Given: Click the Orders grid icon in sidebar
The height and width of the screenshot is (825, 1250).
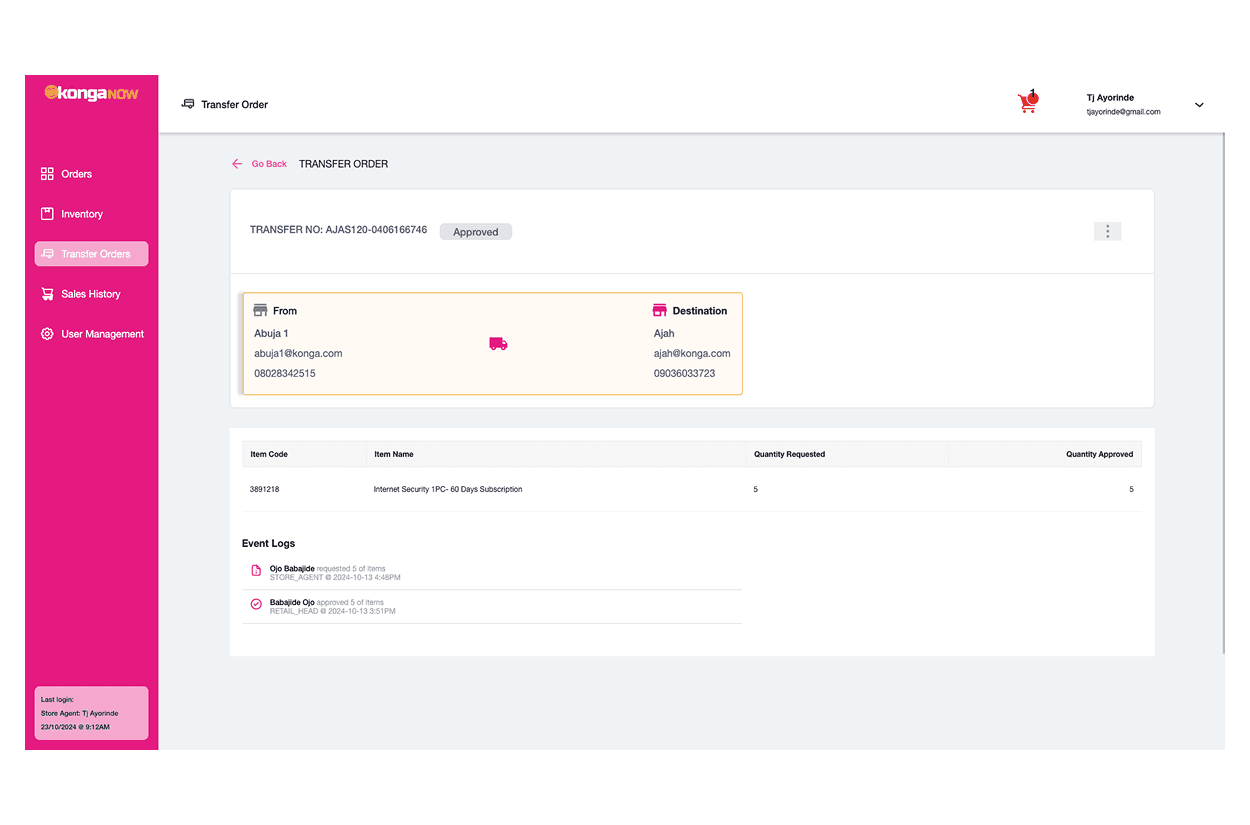Looking at the screenshot, I should coord(47,174).
